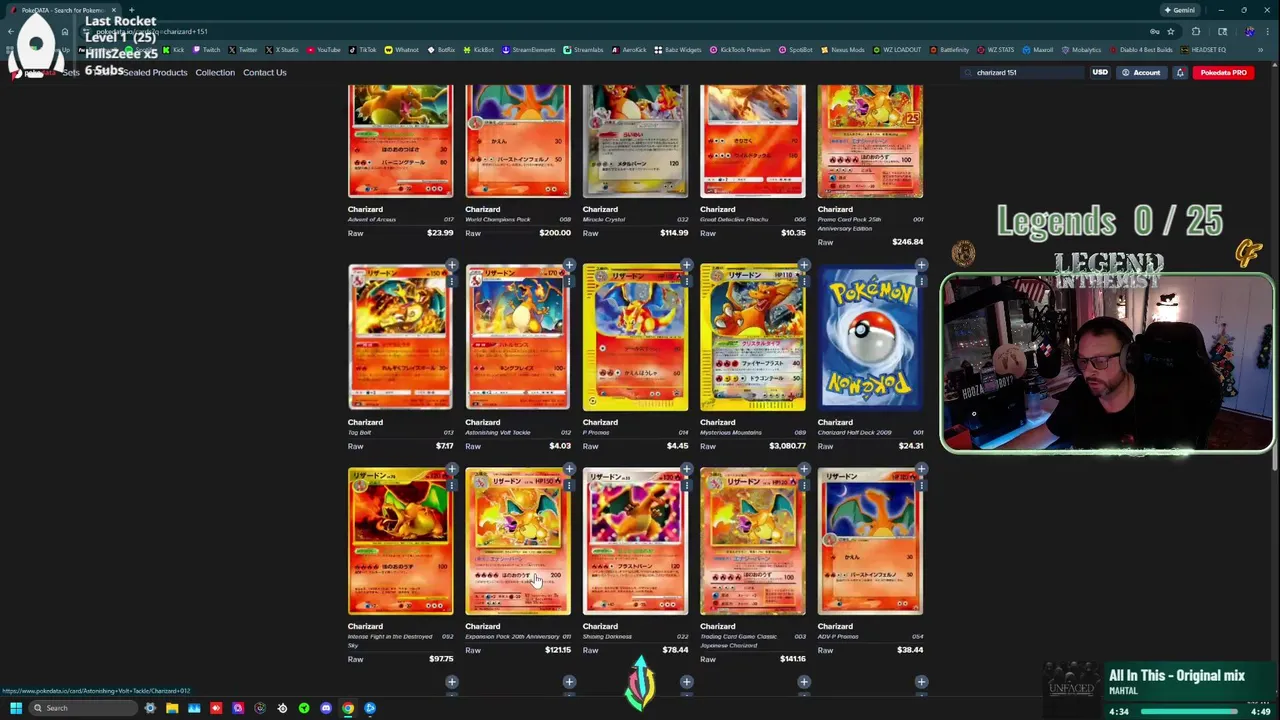Open a new browser tab

pyautogui.click(x=131, y=10)
